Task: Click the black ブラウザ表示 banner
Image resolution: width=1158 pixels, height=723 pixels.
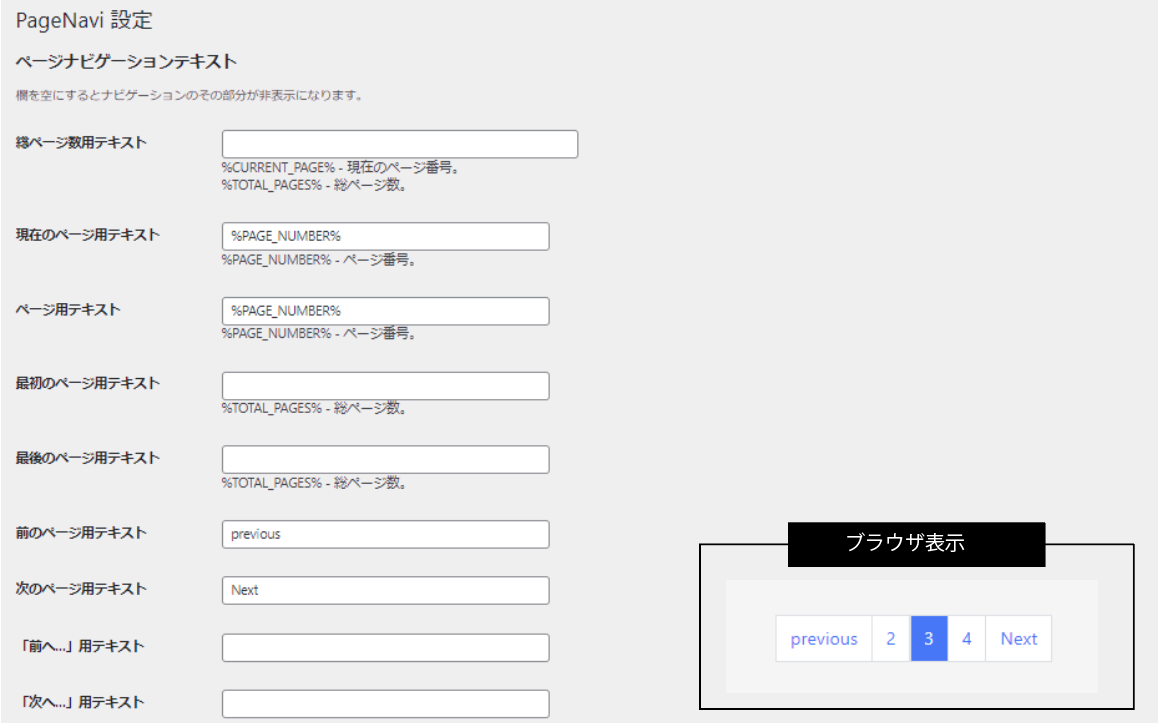Action: [x=916, y=544]
